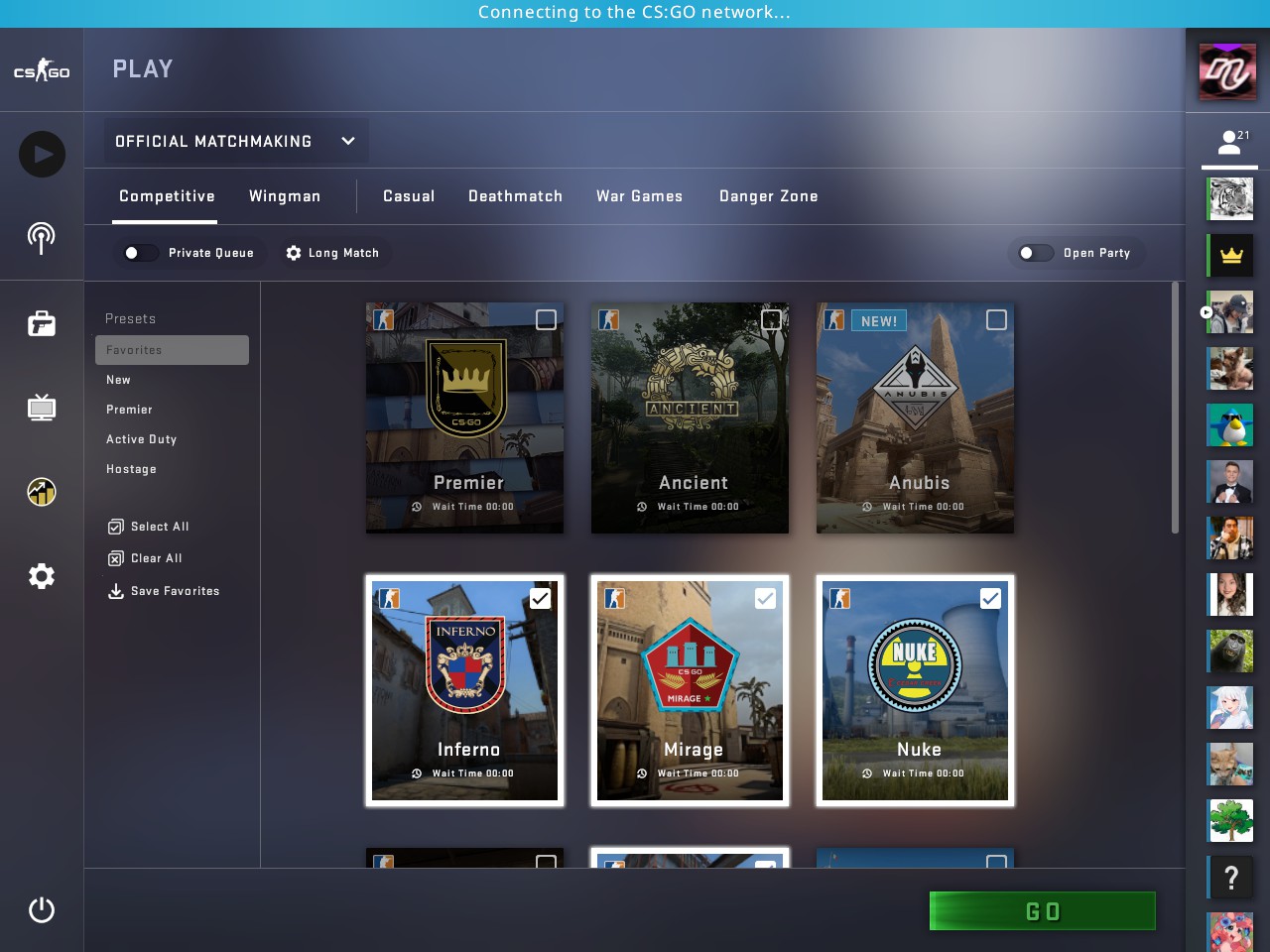Open the settings gear in sidebar

click(42, 576)
